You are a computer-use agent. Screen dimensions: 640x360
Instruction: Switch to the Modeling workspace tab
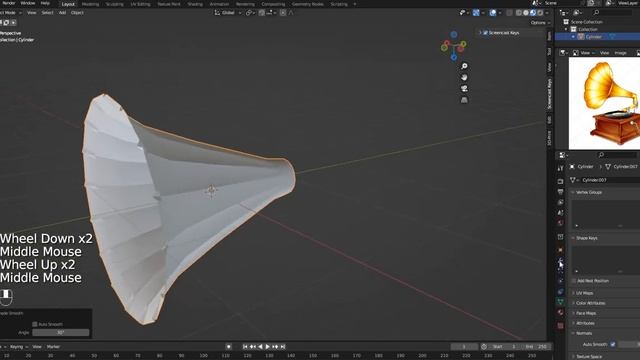90,4
